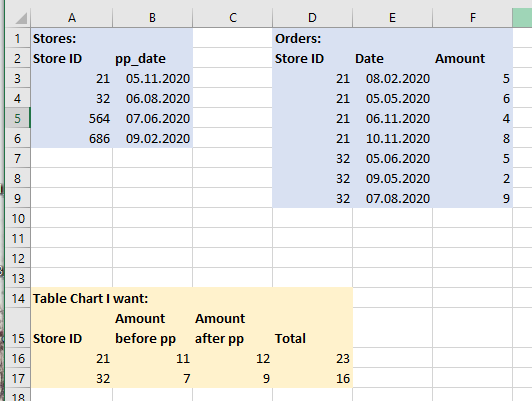Select order date 06.11.2020

point(393,118)
